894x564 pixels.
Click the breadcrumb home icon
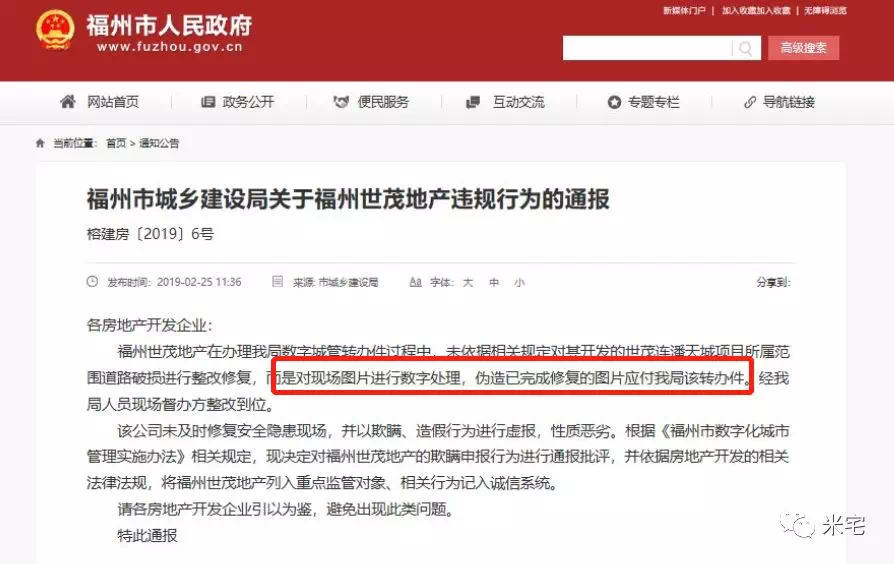click(40, 143)
